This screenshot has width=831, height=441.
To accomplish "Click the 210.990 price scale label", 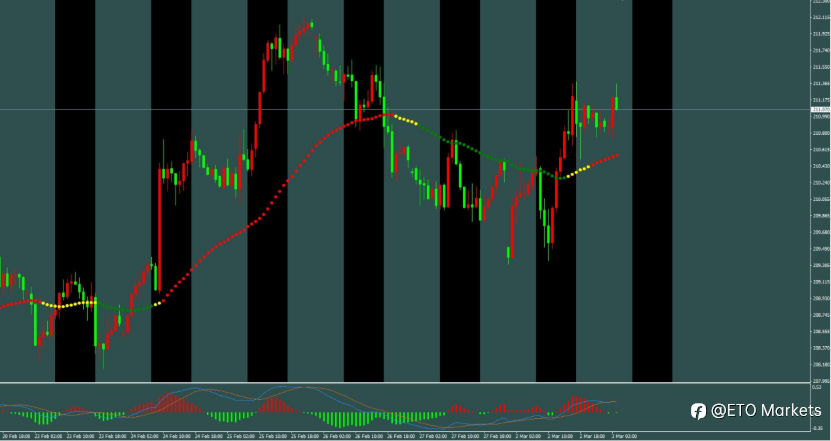I will click(x=821, y=116).
